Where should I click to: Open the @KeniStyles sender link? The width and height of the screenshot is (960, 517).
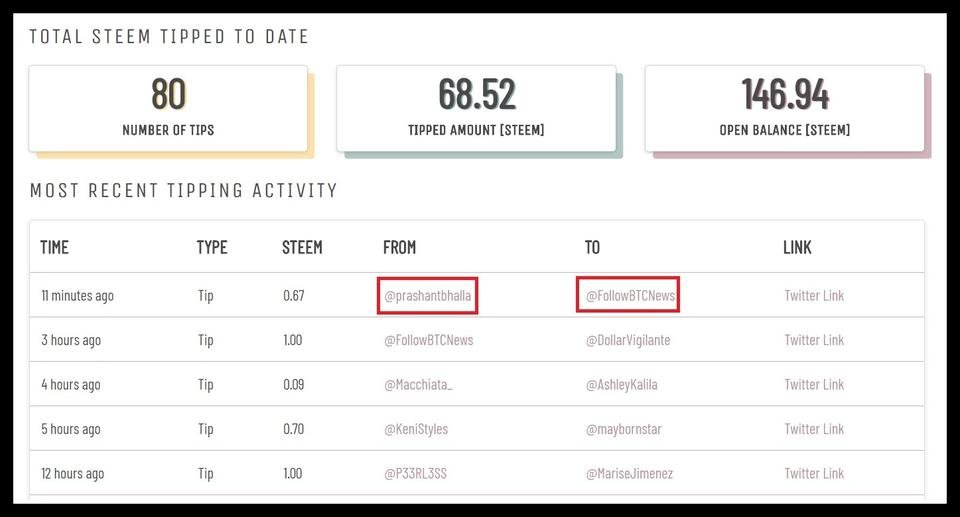click(x=416, y=429)
